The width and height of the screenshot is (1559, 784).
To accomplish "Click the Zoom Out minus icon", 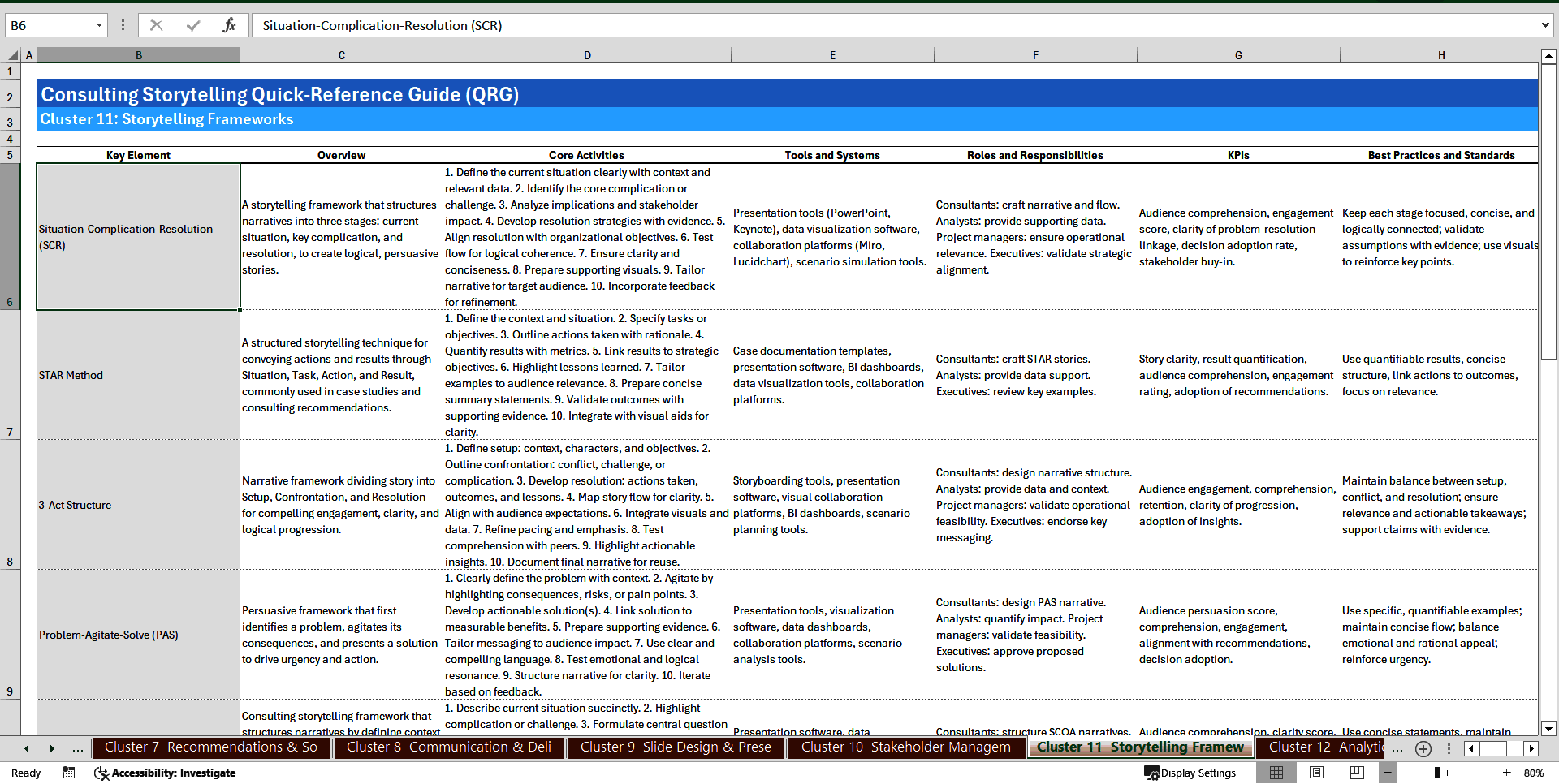I will pos(1388,773).
